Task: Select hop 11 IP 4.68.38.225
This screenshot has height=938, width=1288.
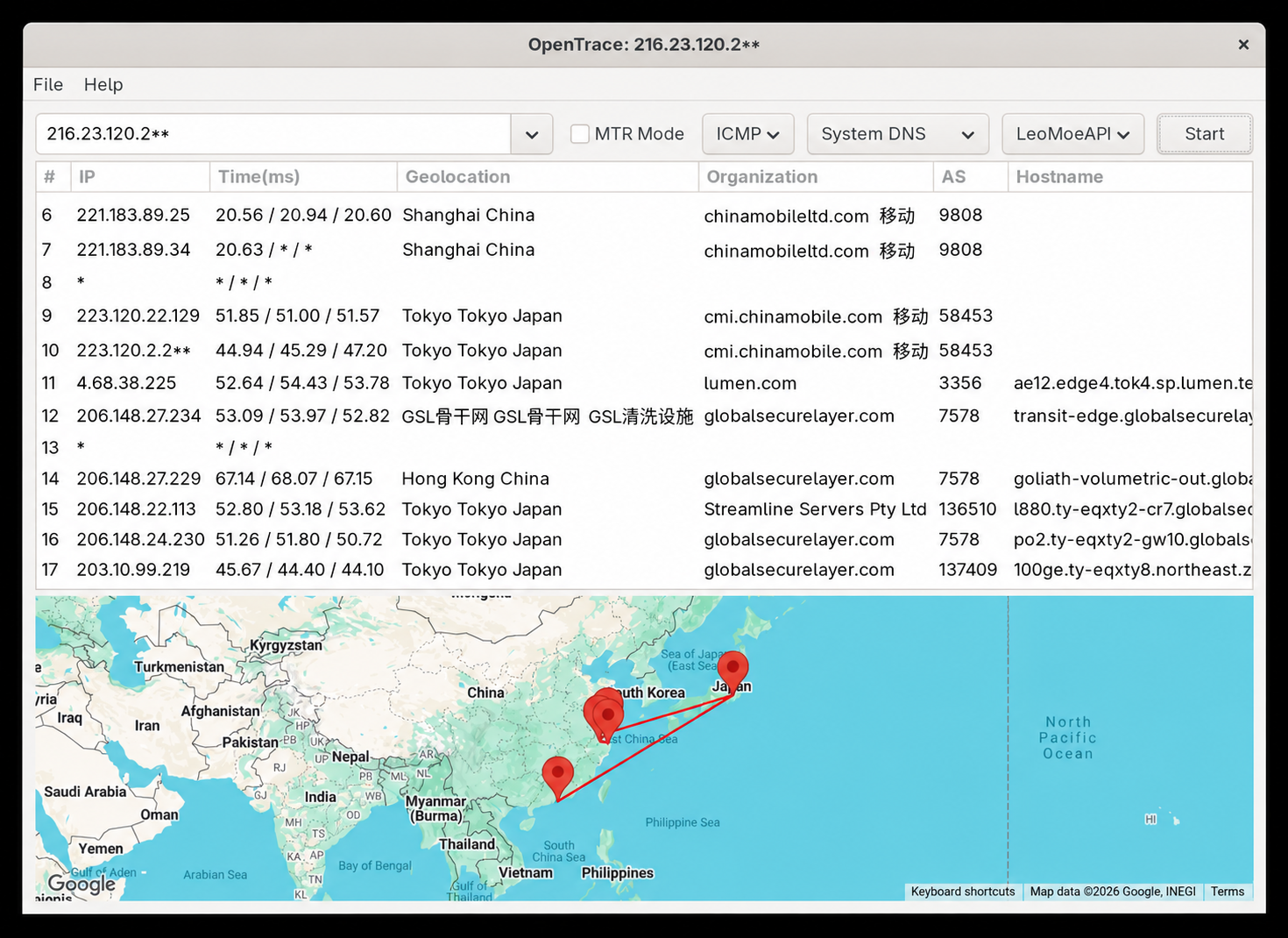Action: pos(126,383)
